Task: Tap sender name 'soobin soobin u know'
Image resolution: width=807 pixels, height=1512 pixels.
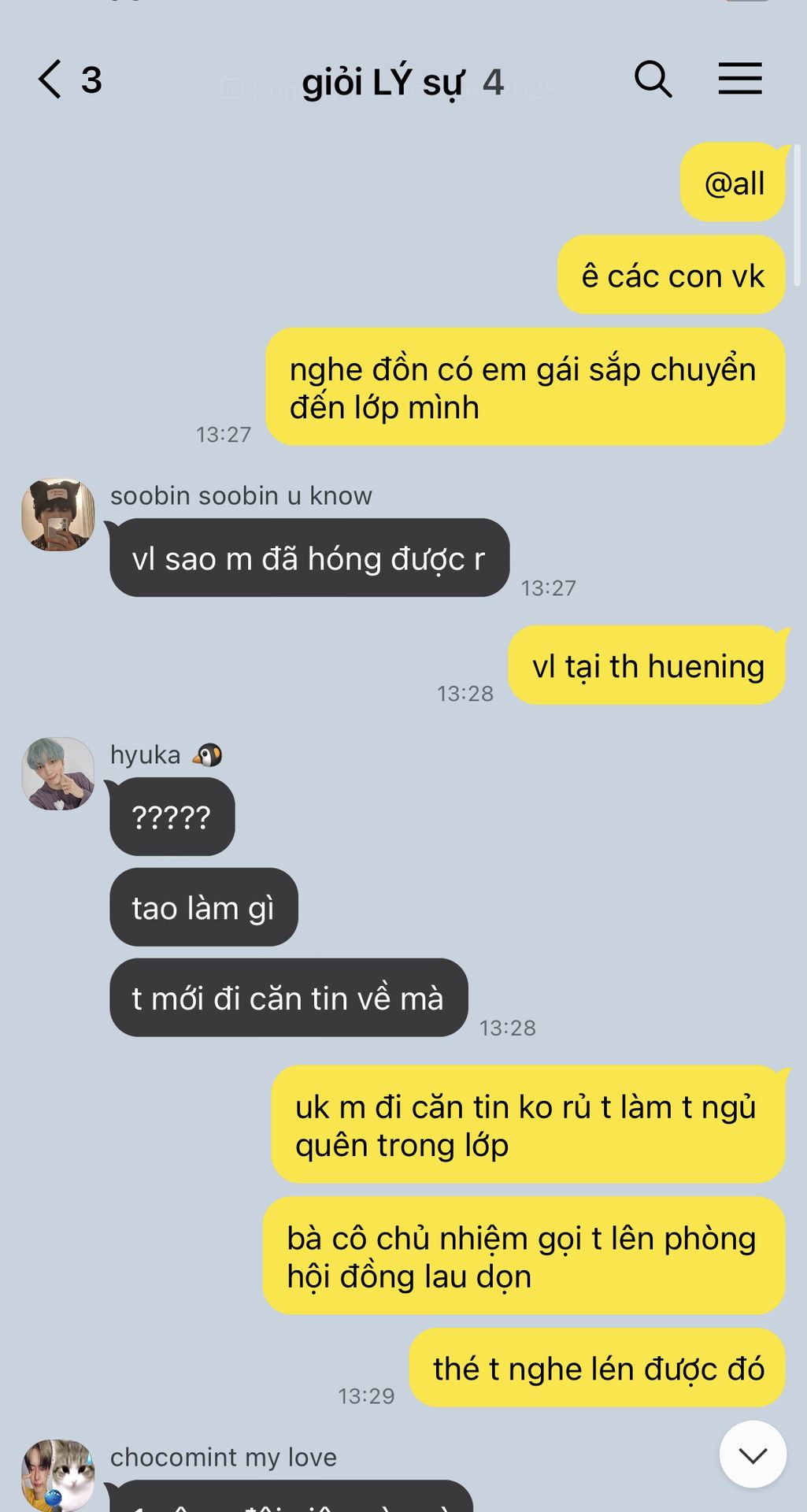Action: tap(241, 495)
